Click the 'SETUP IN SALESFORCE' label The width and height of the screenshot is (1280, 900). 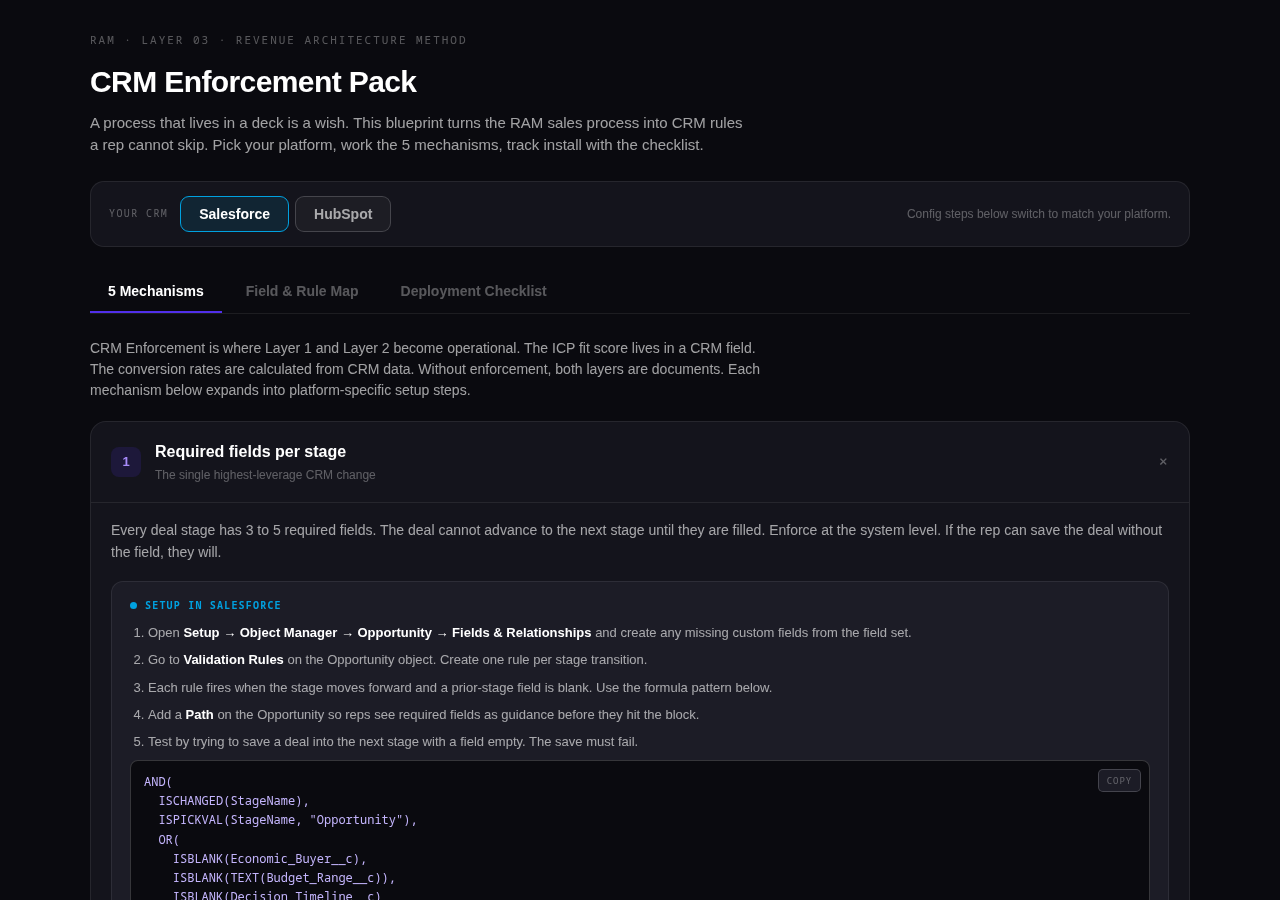click(213, 606)
